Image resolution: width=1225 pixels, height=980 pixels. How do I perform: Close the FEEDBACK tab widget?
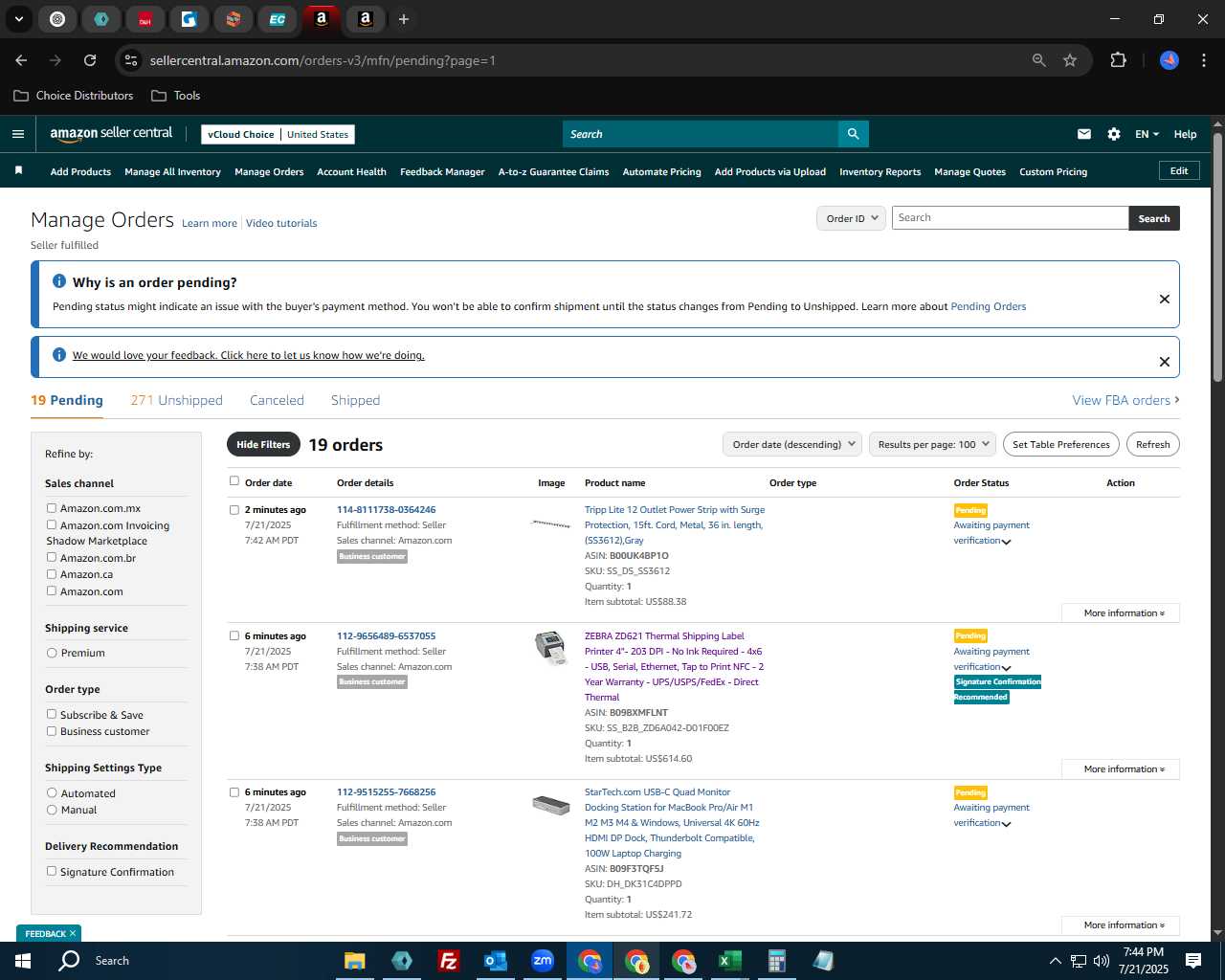coord(73,933)
